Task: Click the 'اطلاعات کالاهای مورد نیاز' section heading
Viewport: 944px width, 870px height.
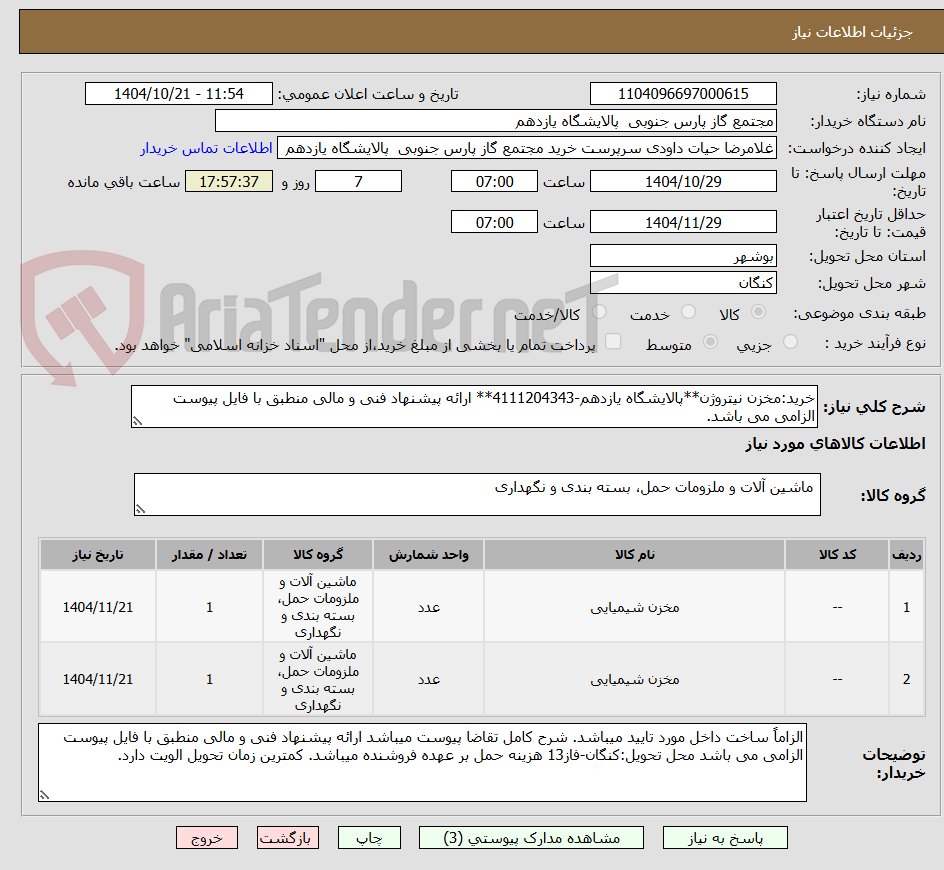Action: [x=835, y=444]
